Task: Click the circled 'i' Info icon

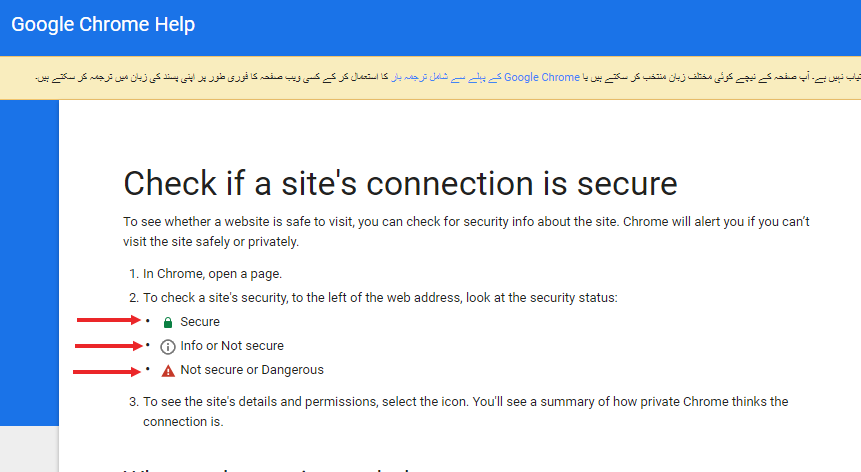Action: 167,347
